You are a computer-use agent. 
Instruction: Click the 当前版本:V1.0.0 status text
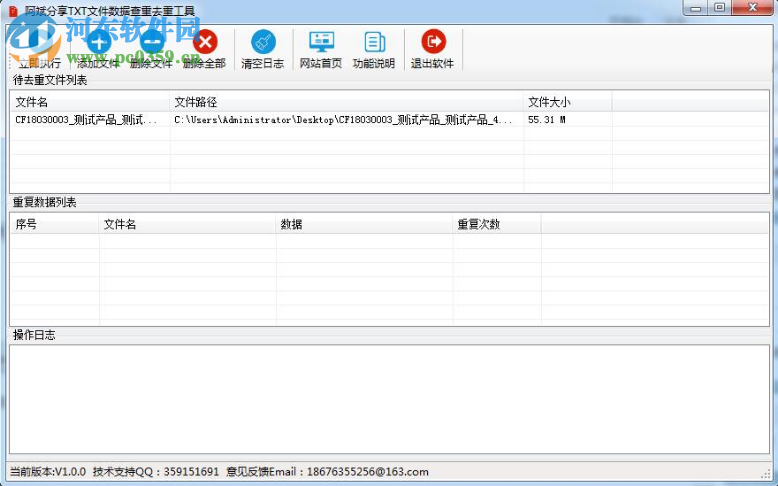tap(48, 472)
